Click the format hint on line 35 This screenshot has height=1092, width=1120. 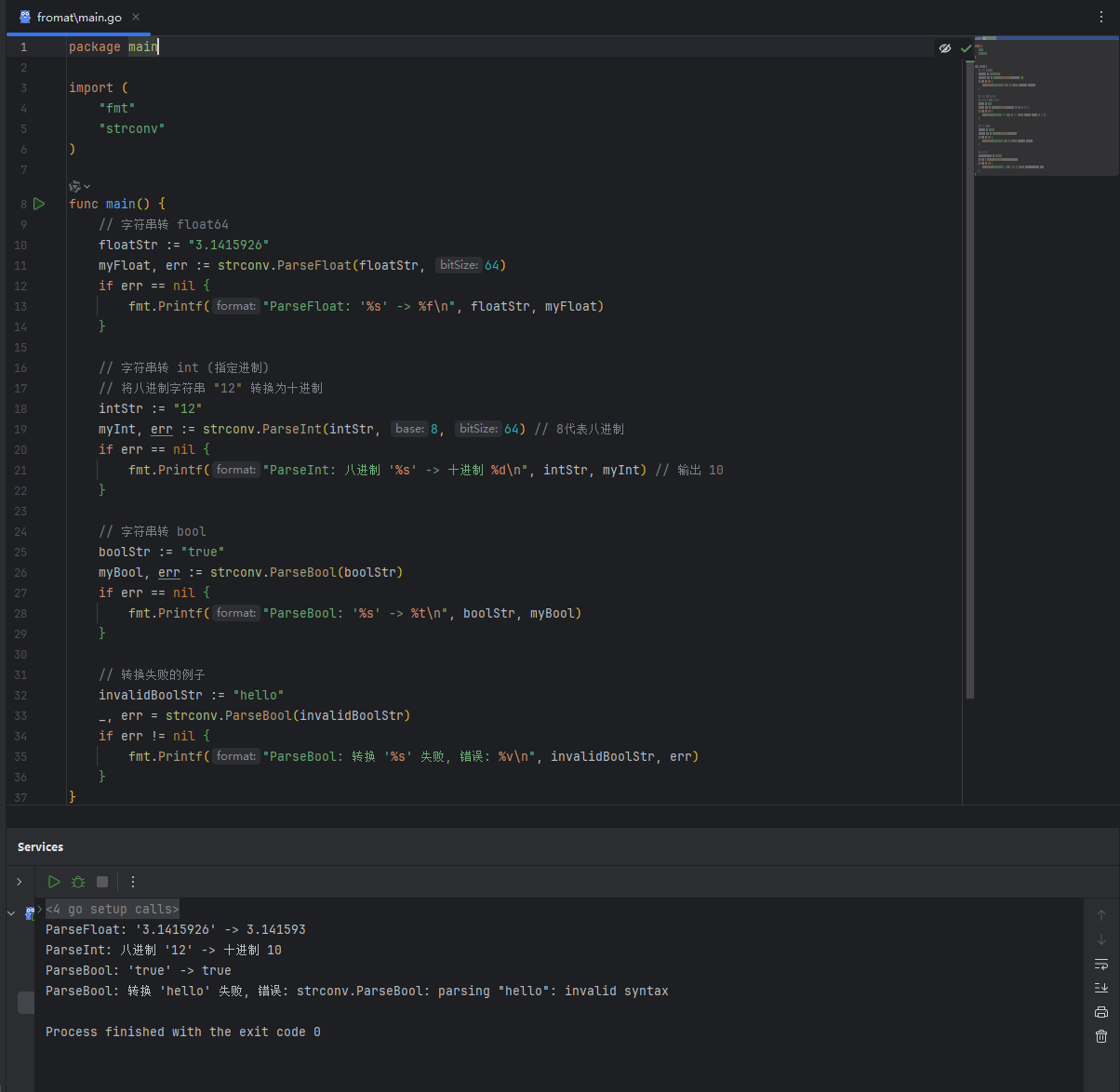236,756
